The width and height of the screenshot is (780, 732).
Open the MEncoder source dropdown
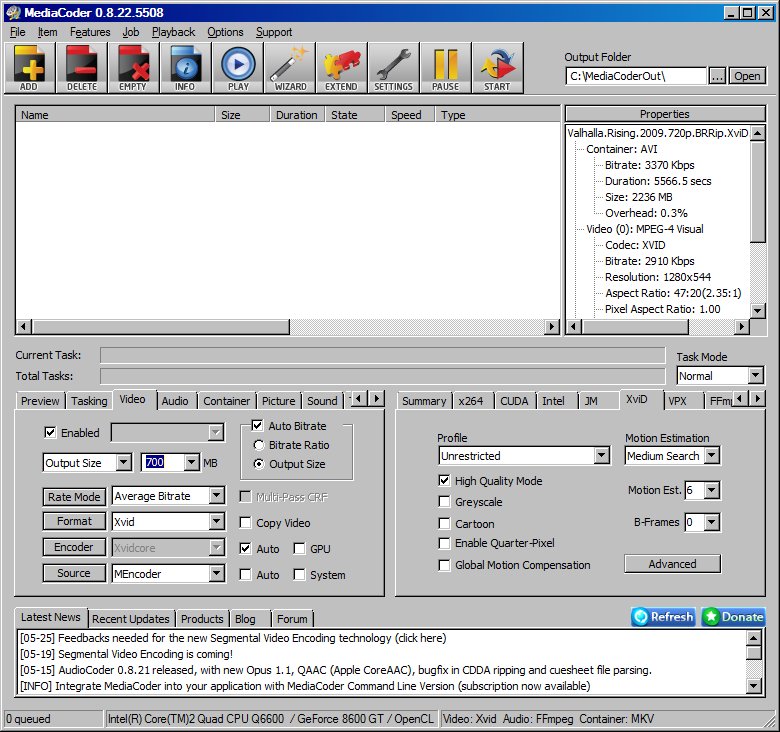point(216,573)
